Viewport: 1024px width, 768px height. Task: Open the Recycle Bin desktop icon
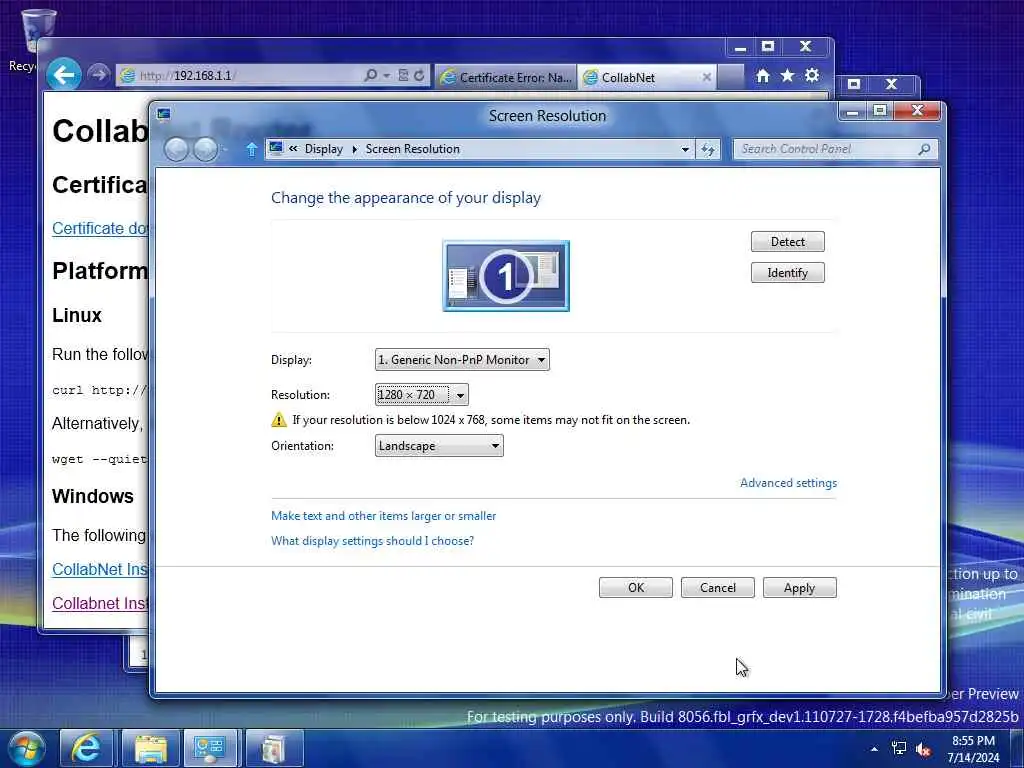37,38
